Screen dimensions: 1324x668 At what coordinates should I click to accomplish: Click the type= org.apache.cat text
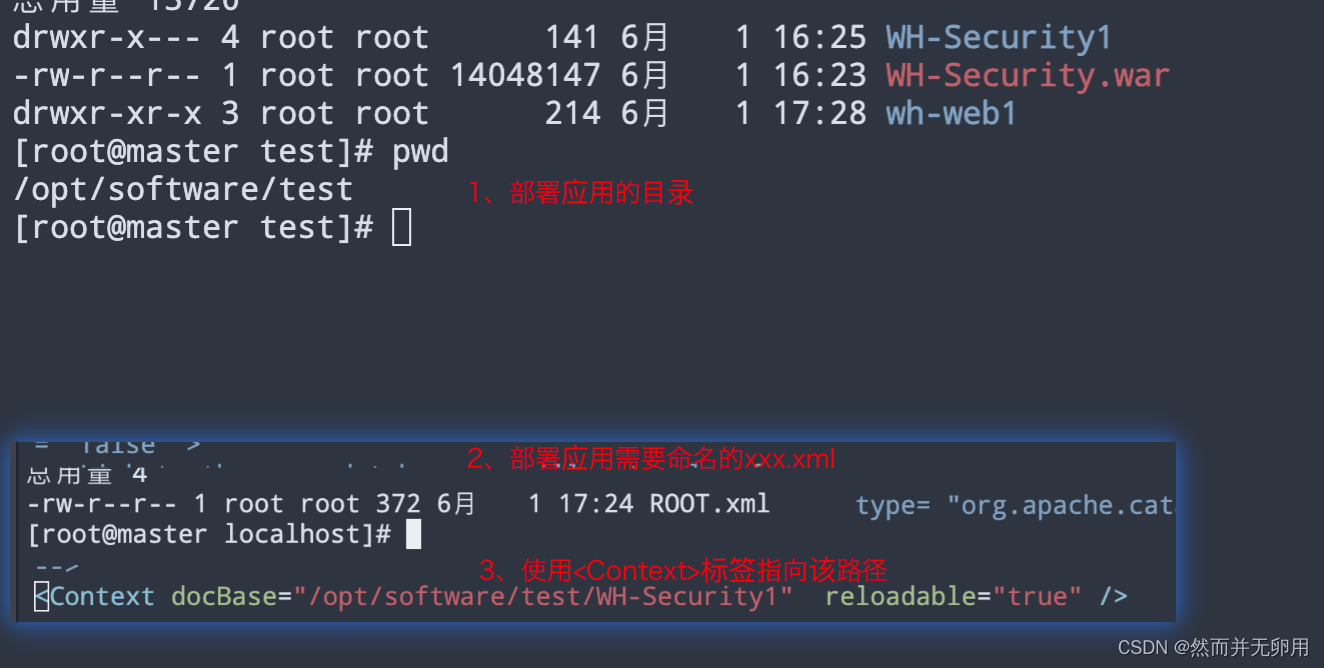pos(1014,506)
